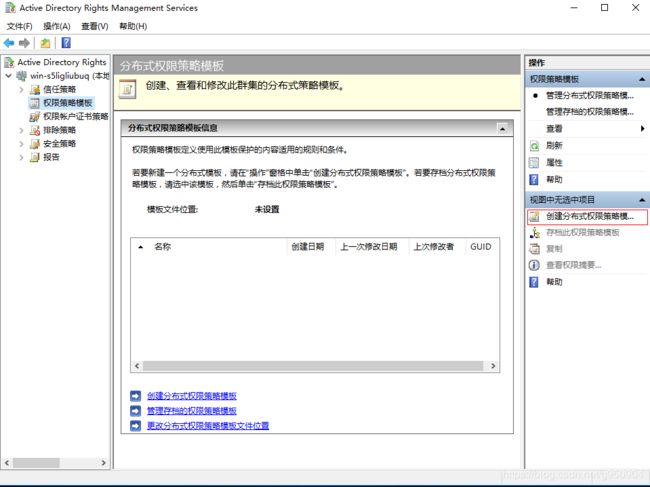This screenshot has height=487, width=650.
Task: Click the 创建分布式权限策略模板 action icon
Action: pyautogui.click(x=534, y=216)
